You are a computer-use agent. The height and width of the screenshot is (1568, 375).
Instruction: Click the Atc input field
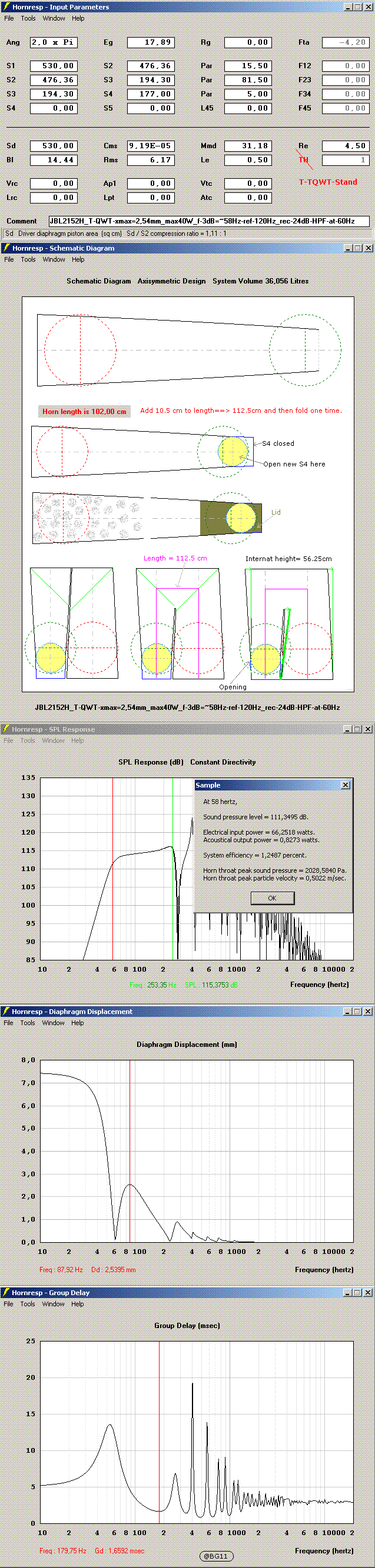[x=248, y=197]
